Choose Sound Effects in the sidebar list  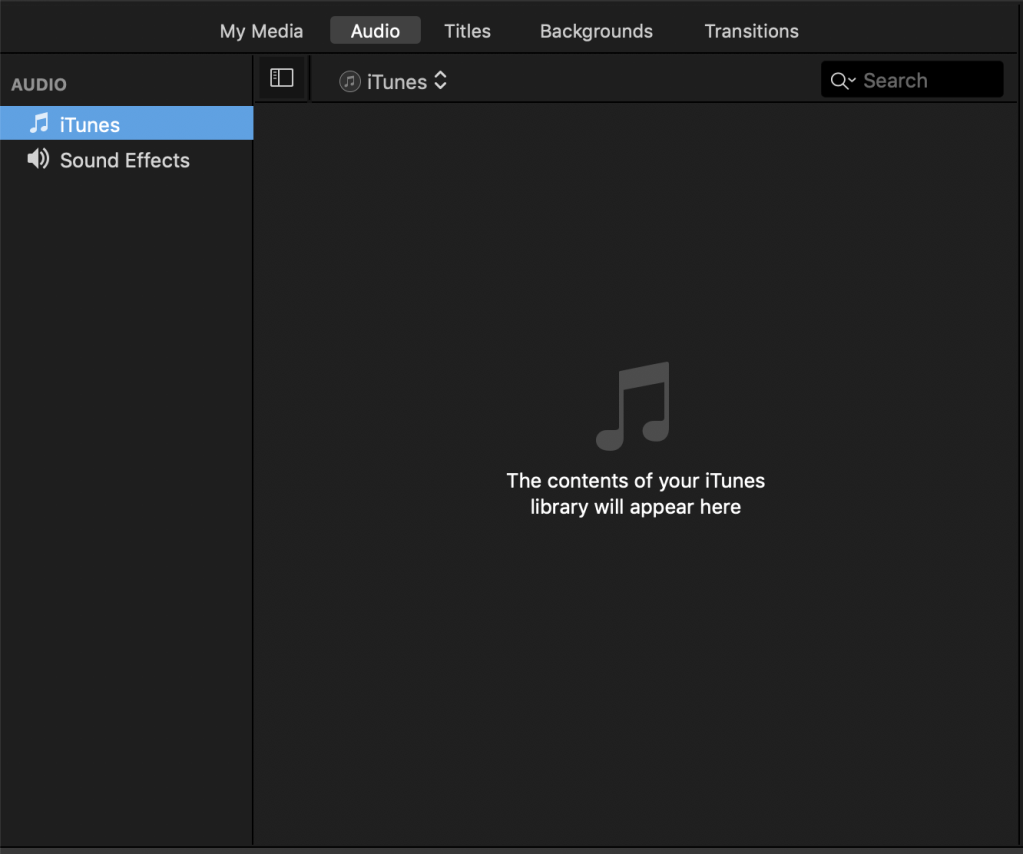click(x=124, y=160)
